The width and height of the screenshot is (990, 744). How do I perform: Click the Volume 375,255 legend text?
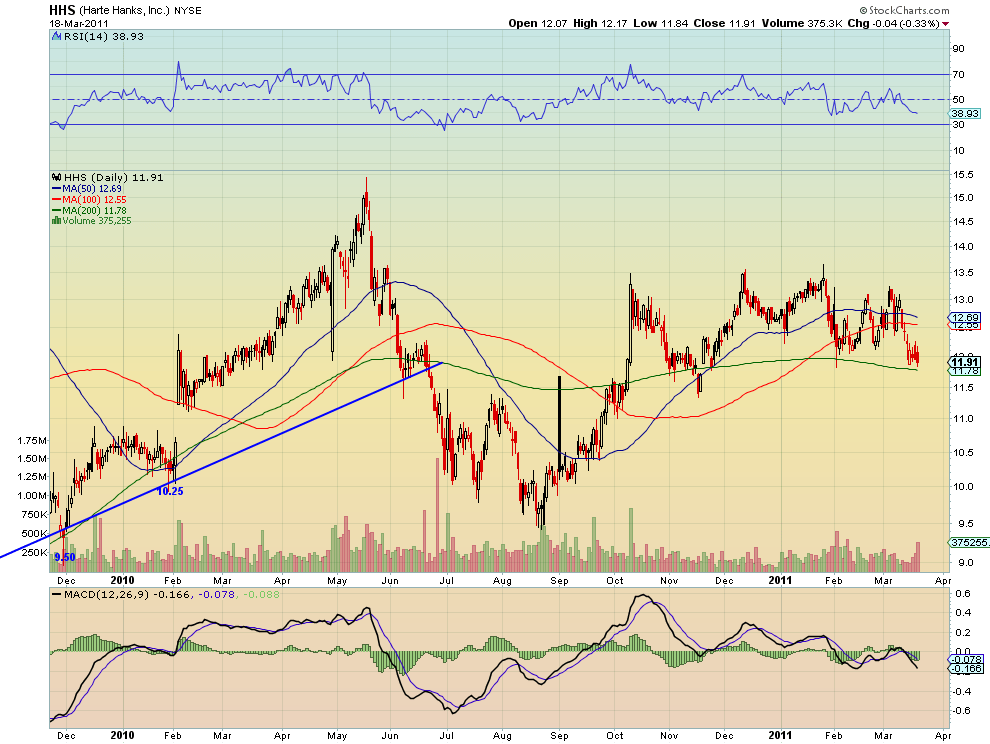click(x=97, y=220)
